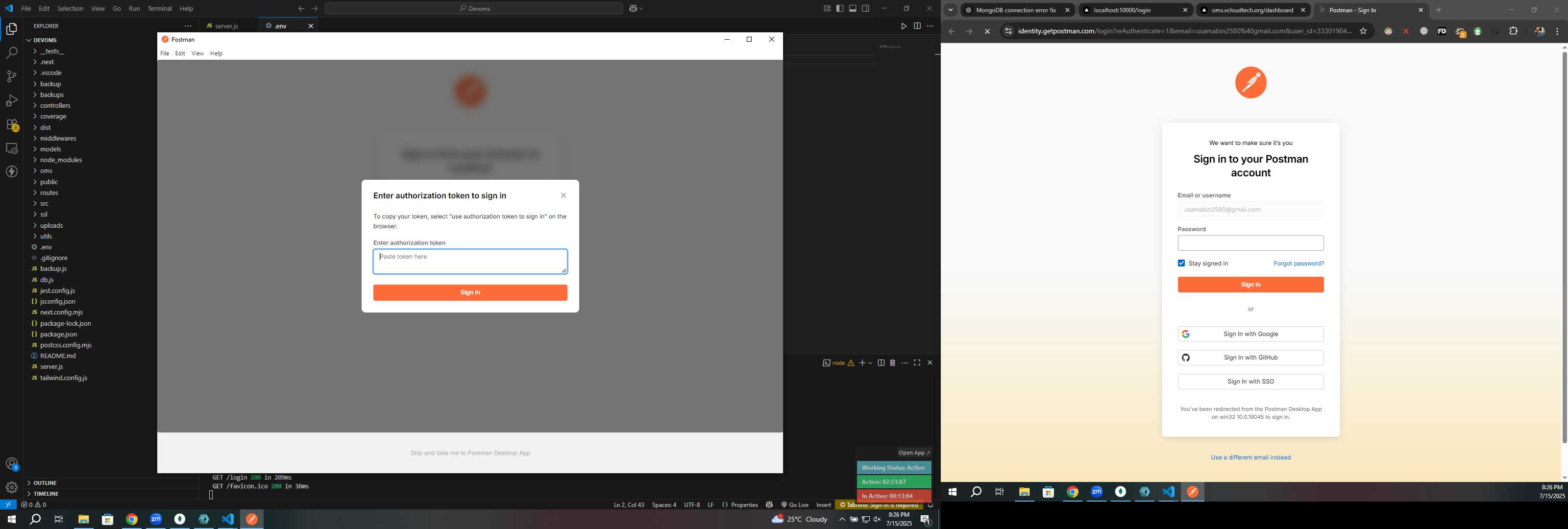Click the Customize Layout icon in VS Code title bar
The width and height of the screenshot is (1568, 529).
827,8
